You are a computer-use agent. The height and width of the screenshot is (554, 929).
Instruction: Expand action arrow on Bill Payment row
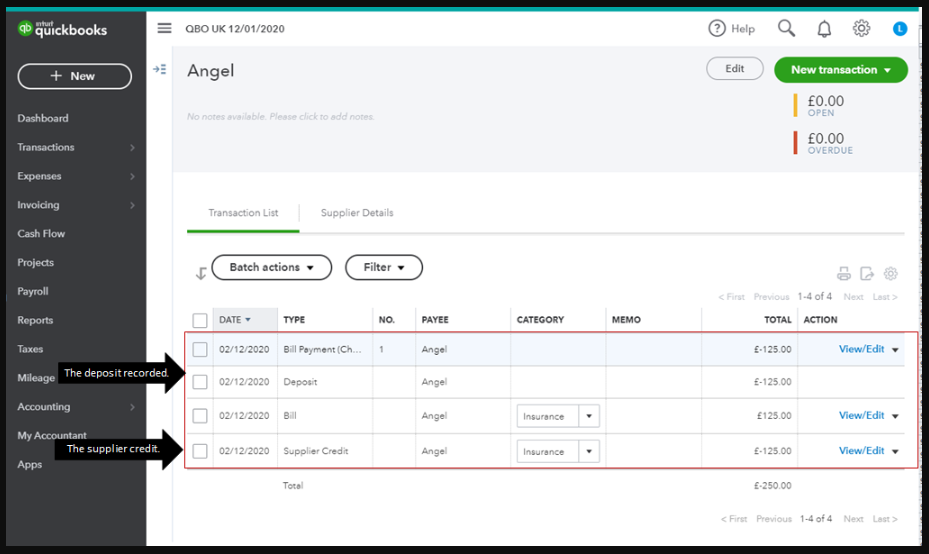(x=895, y=350)
